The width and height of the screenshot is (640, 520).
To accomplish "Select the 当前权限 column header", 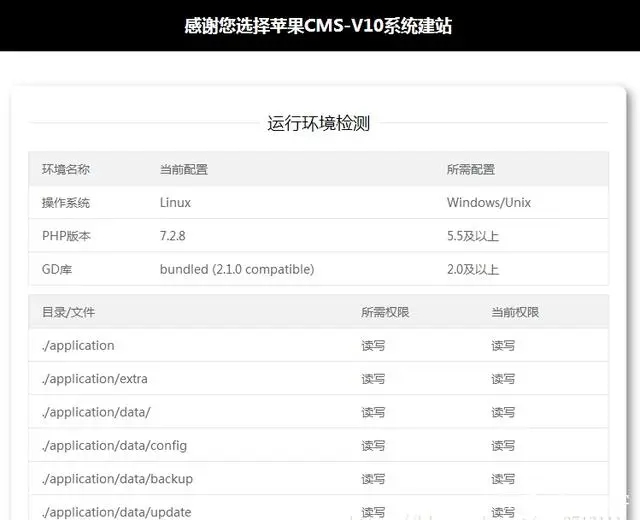I will (x=515, y=312).
